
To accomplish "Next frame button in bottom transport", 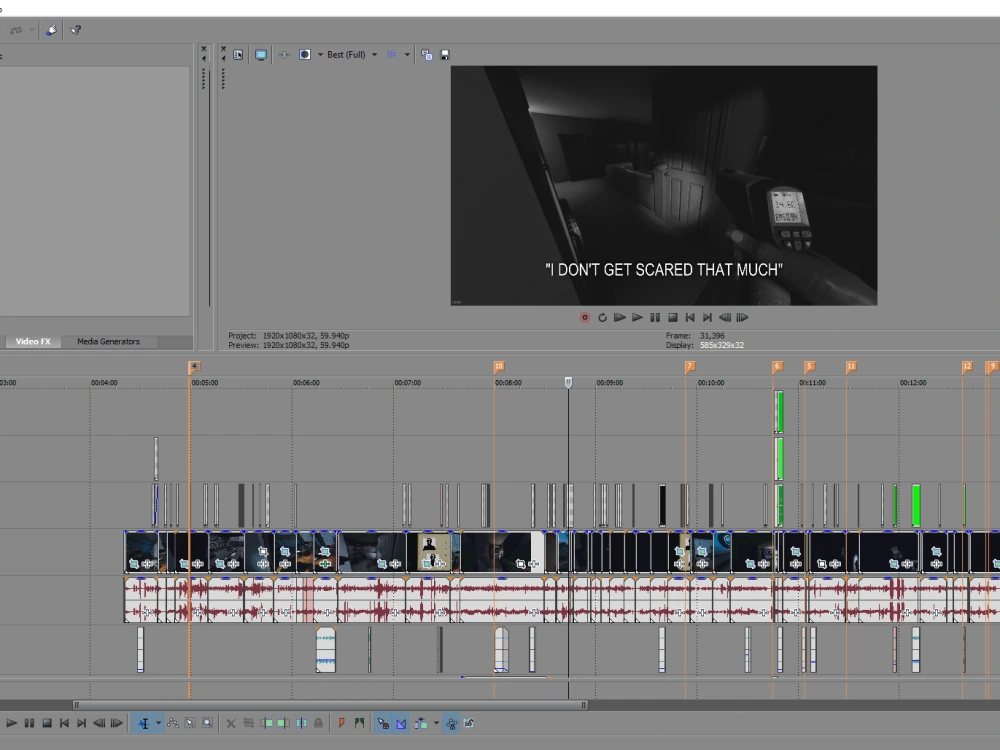I will tap(116, 723).
